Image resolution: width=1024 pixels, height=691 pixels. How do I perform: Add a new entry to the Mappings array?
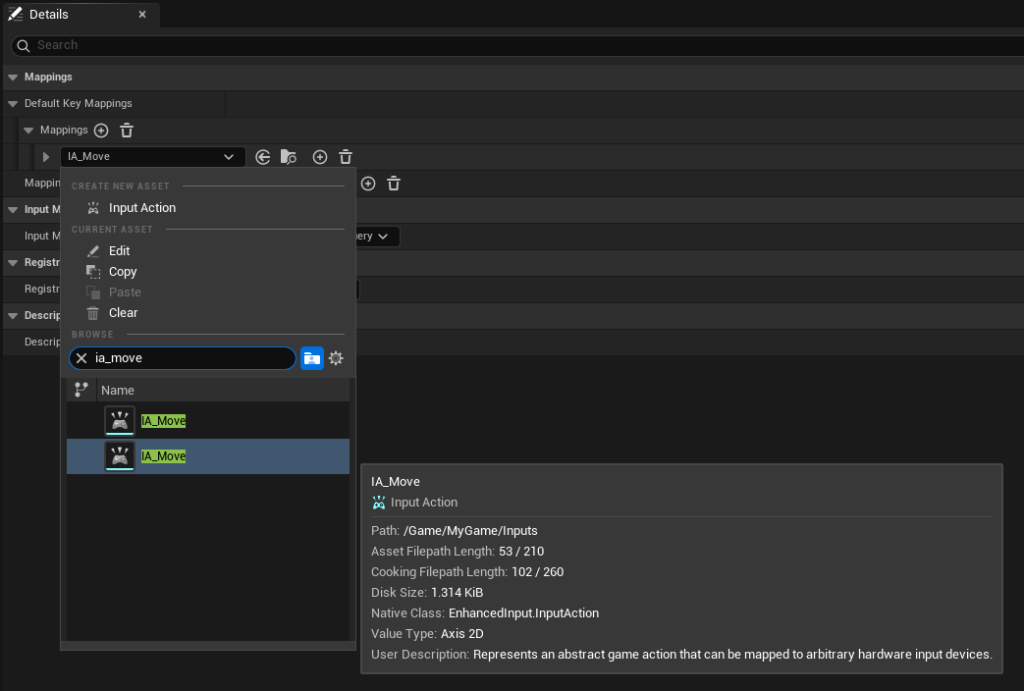coord(101,131)
